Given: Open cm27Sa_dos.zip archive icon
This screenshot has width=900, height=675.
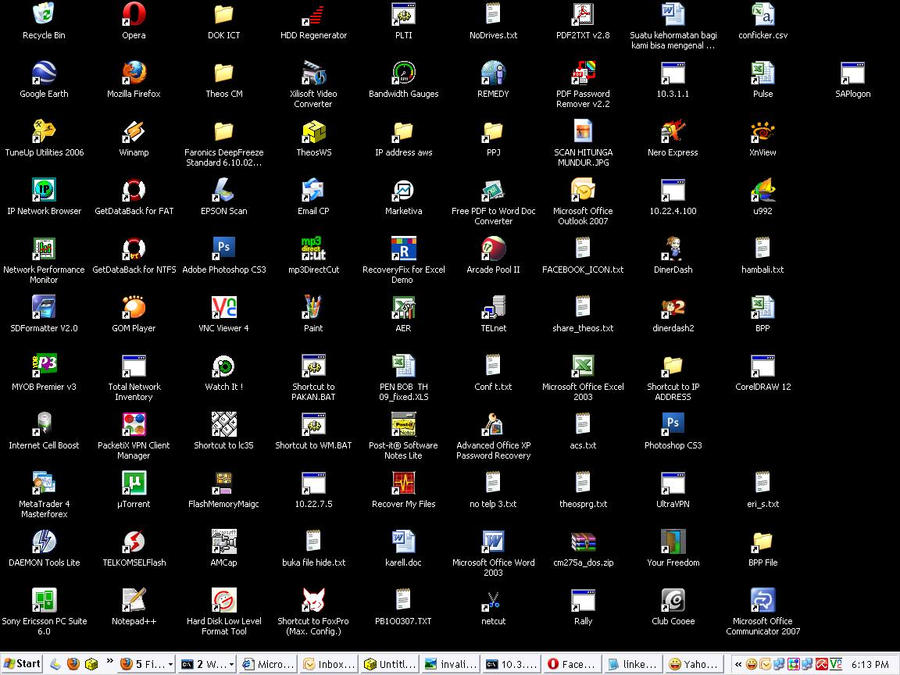Looking at the screenshot, I should [583, 542].
